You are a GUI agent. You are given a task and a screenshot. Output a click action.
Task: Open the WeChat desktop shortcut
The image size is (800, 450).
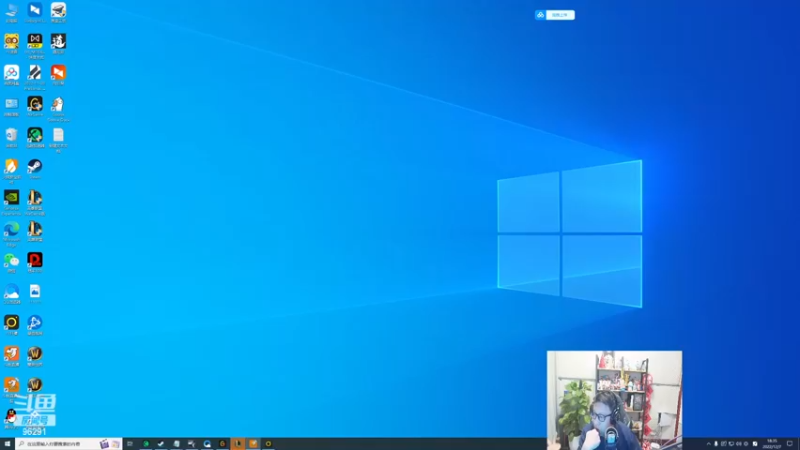point(11,263)
